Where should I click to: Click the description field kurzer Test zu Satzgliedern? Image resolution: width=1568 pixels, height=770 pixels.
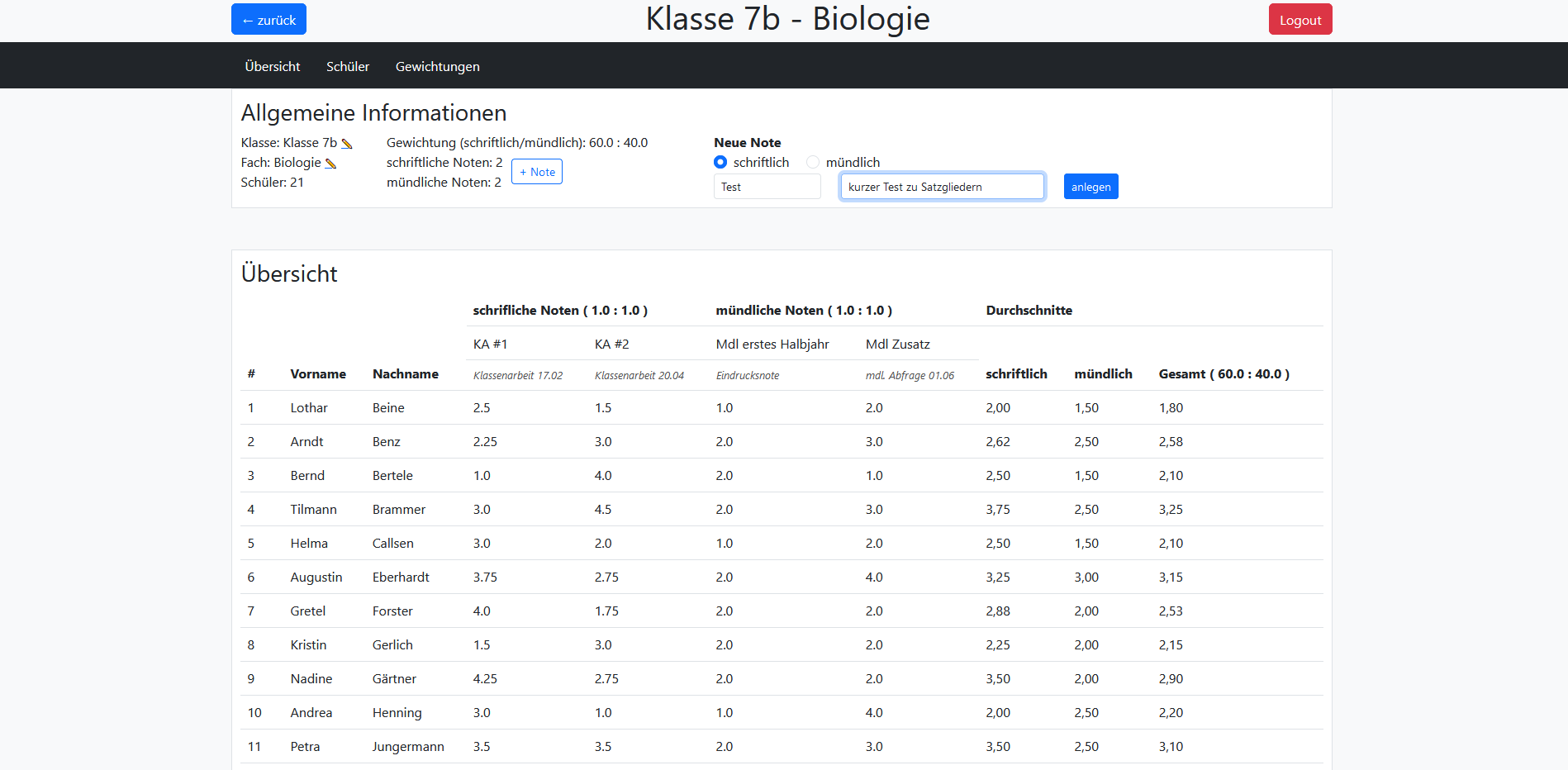pos(942,186)
